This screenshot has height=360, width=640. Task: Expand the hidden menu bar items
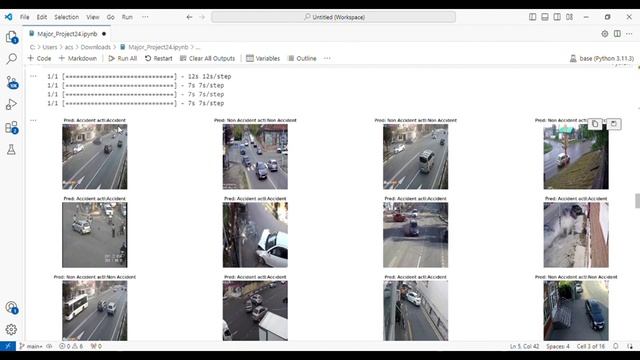coord(145,17)
